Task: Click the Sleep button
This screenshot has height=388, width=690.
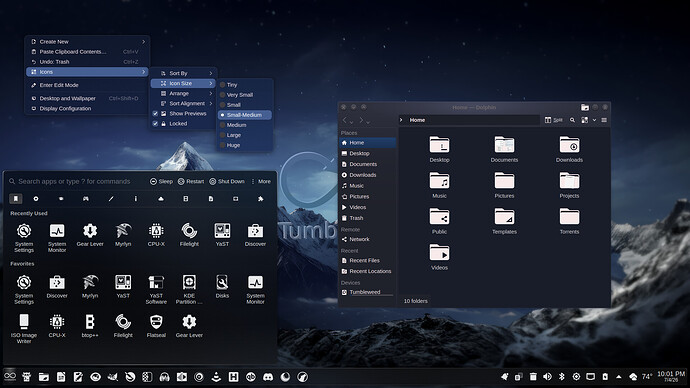Action: 161,181
